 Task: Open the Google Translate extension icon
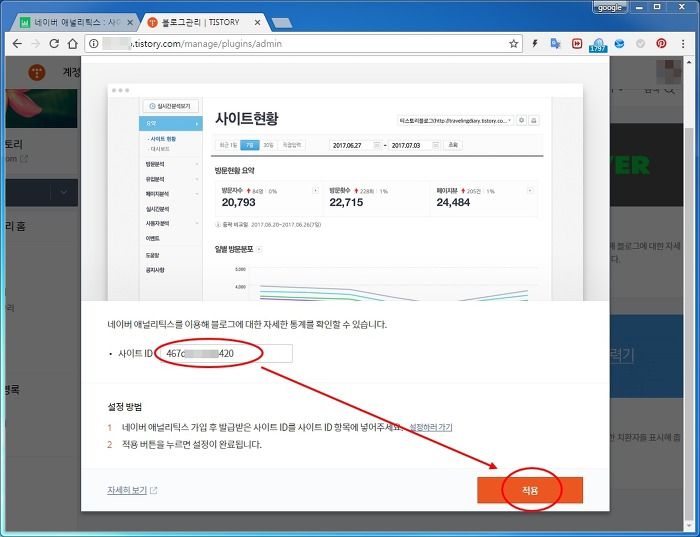pyautogui.click(x=555, y=44)
